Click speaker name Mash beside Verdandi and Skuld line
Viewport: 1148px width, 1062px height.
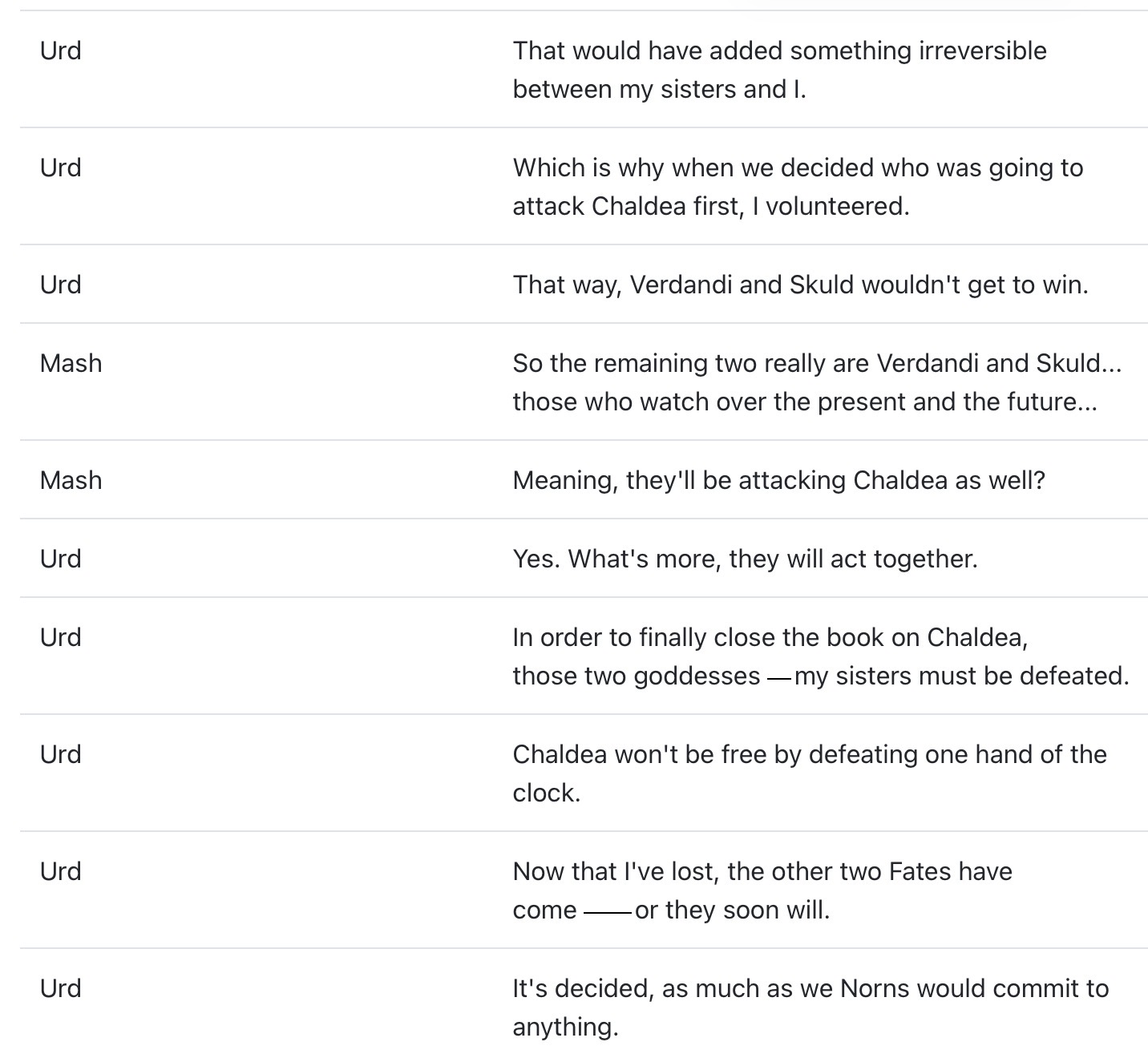(71, 363)
